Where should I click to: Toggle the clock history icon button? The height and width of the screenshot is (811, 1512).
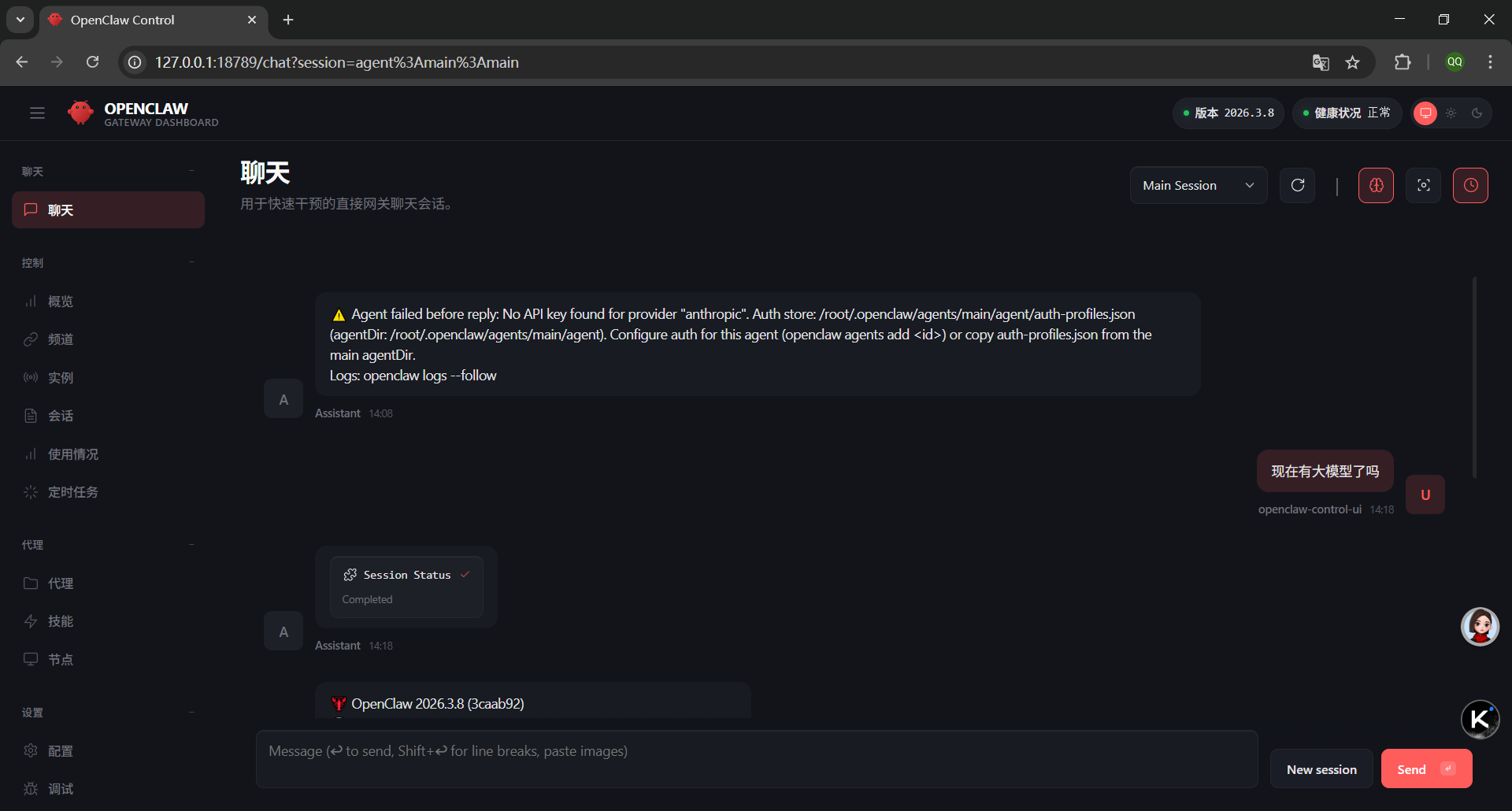1470,185
